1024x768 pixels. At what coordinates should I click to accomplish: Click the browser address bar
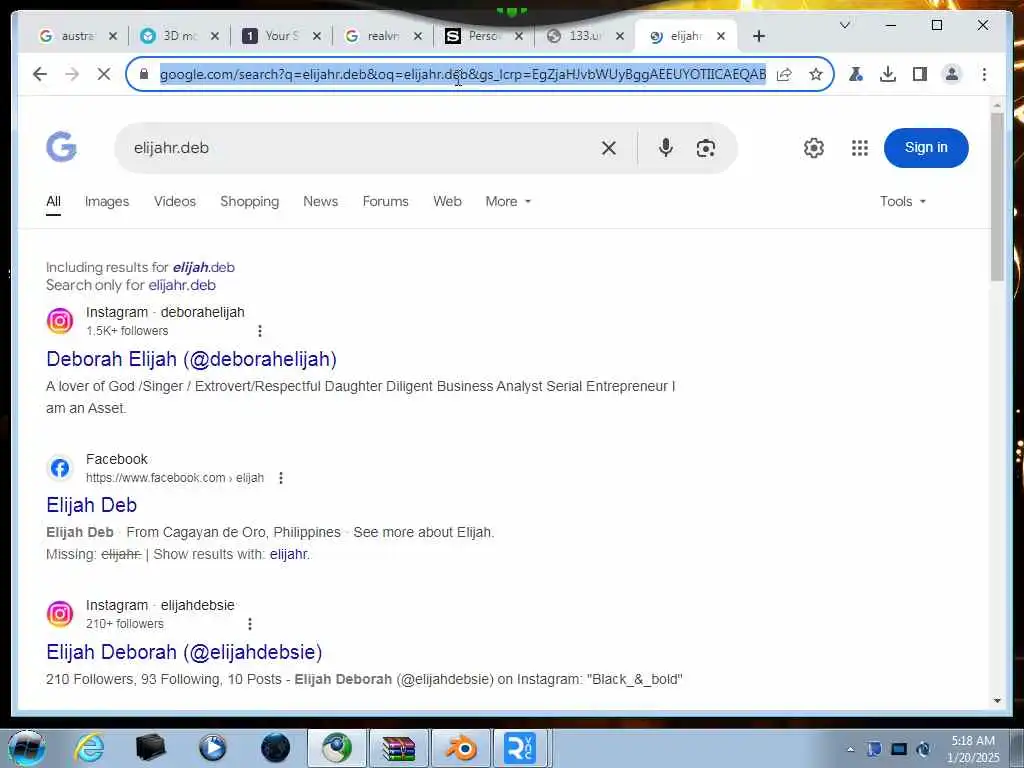462,74
